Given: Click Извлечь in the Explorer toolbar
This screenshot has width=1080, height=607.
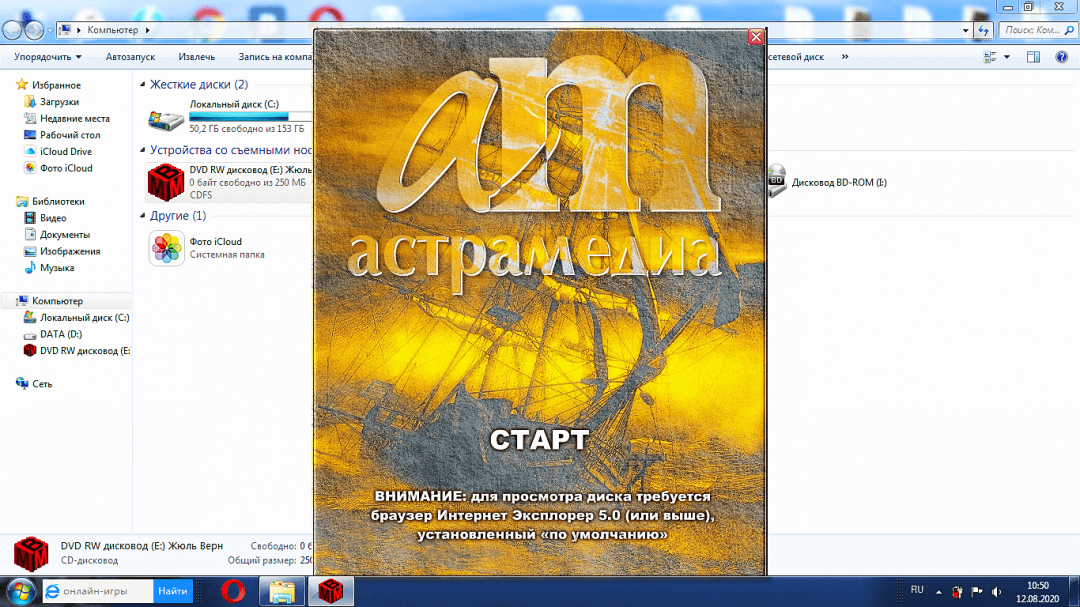Looking at the screenshot, I should pyautogui.click(x=196, y=57).
